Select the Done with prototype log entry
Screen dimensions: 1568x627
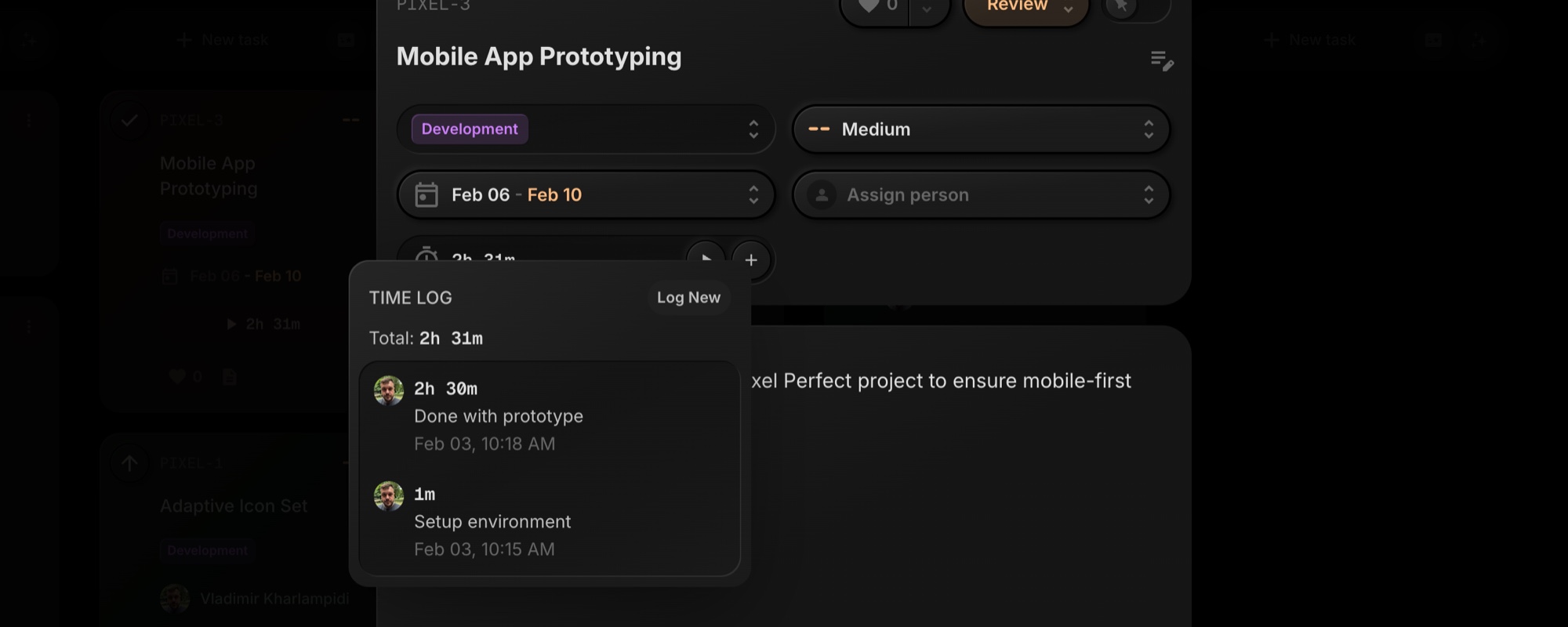click(549, 416)
